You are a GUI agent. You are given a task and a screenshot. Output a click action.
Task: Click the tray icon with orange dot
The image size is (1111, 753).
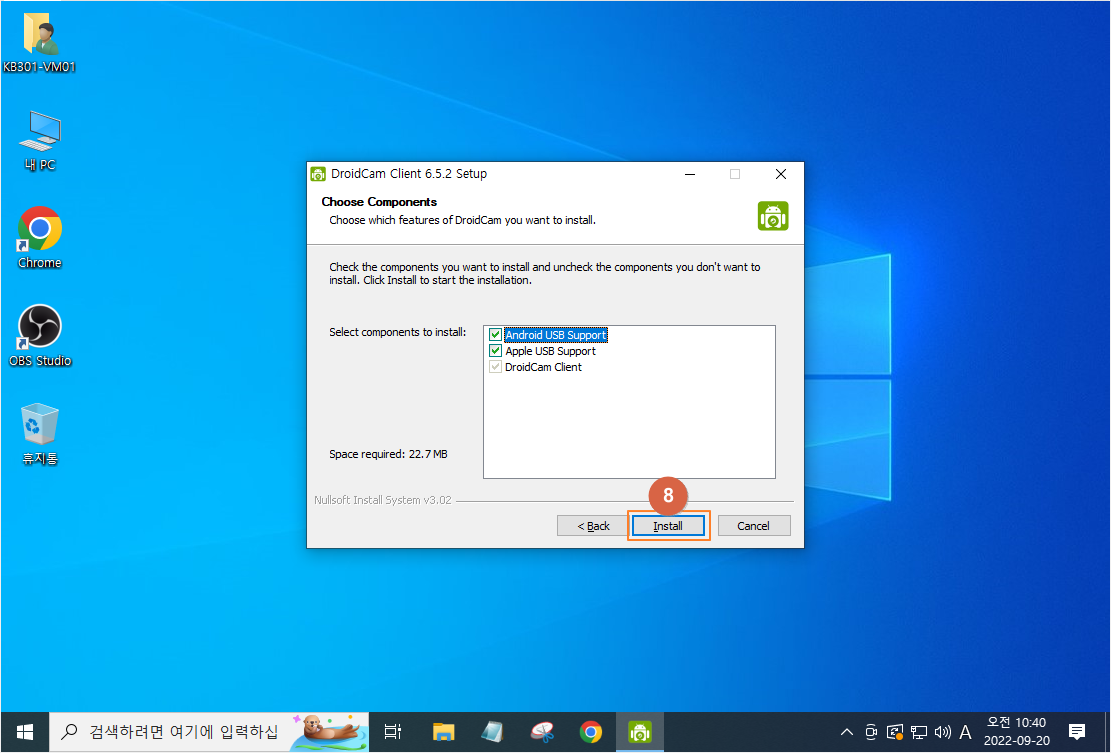coord(895,732)
